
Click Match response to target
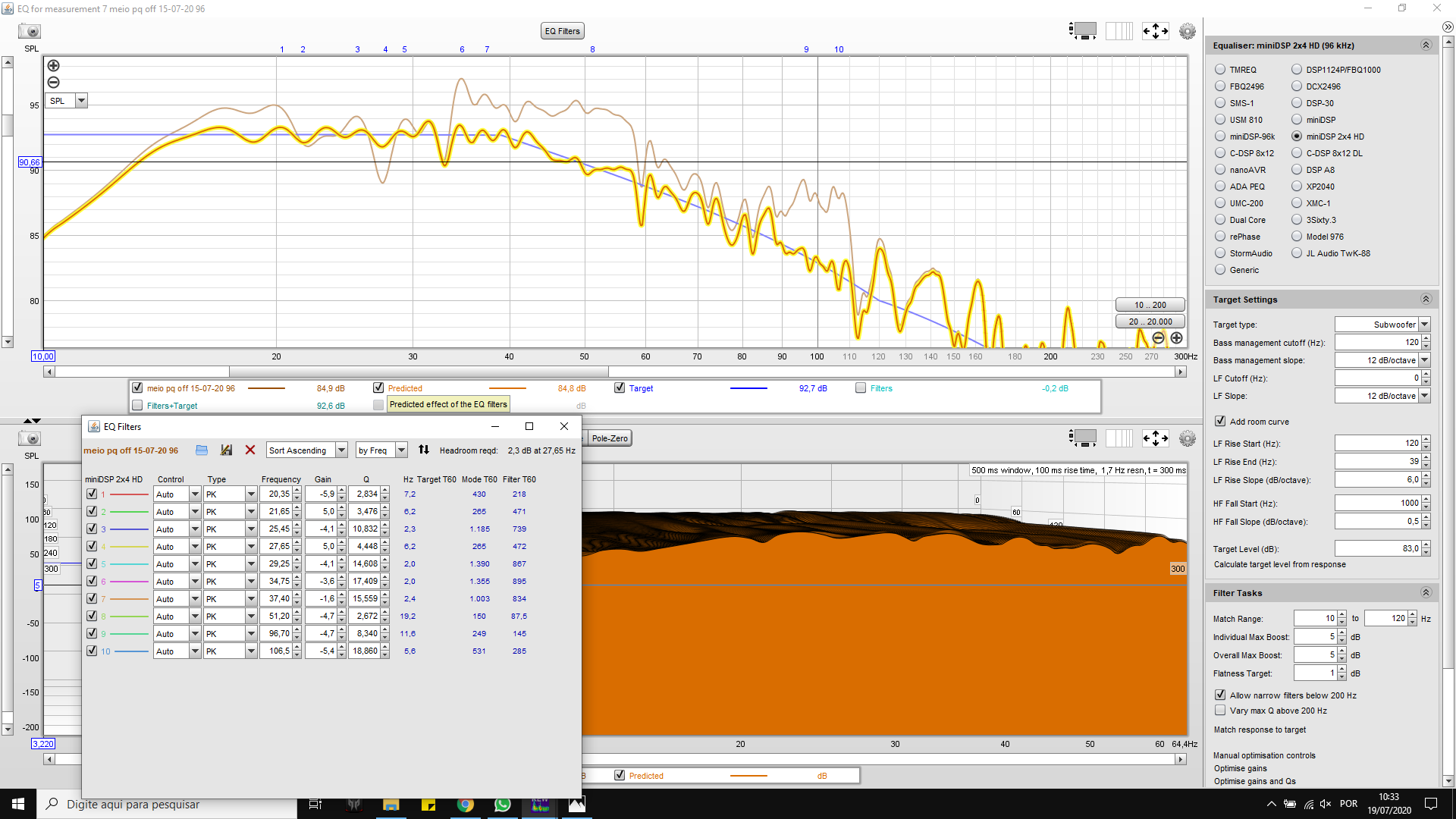pos(1260,730)
